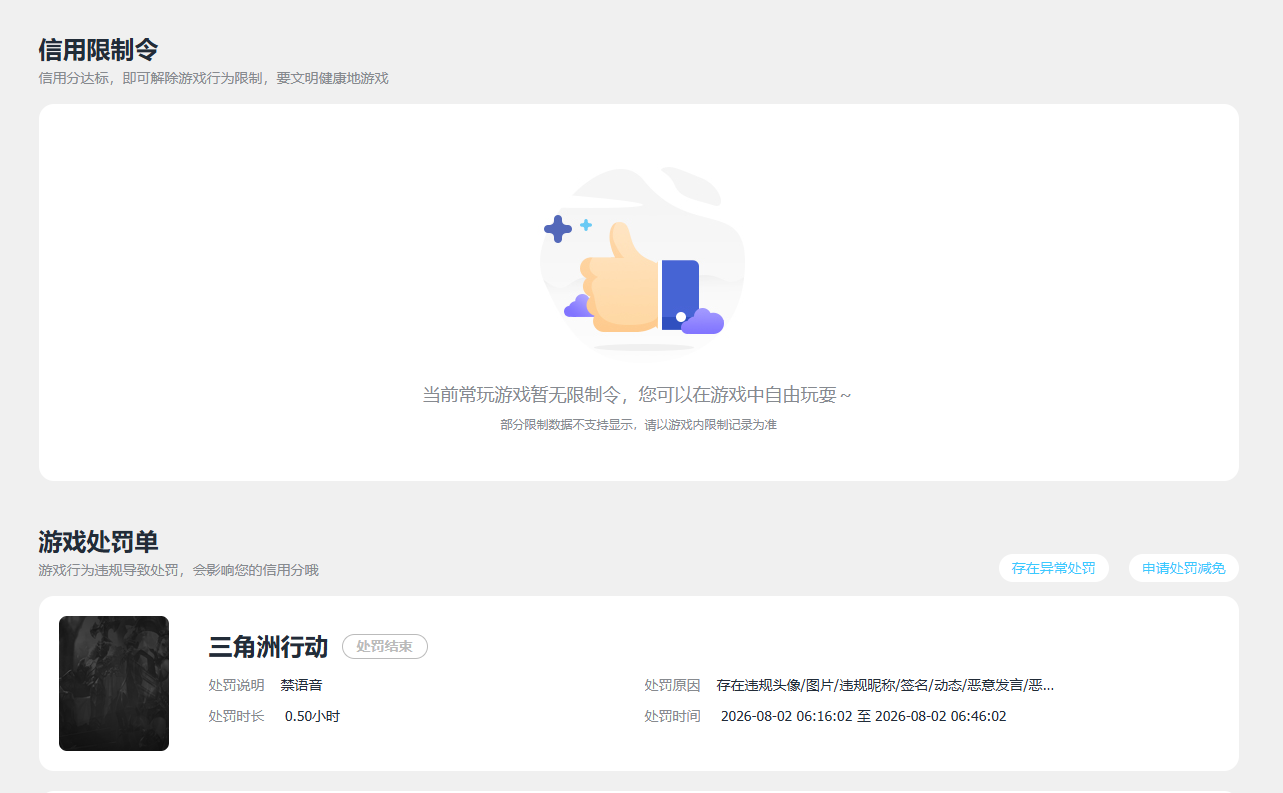The width and height of the screenshot is (1283, 793).
Task: Open the 三角洲行动 game cover thumbnail
Action: coord(114,683)
